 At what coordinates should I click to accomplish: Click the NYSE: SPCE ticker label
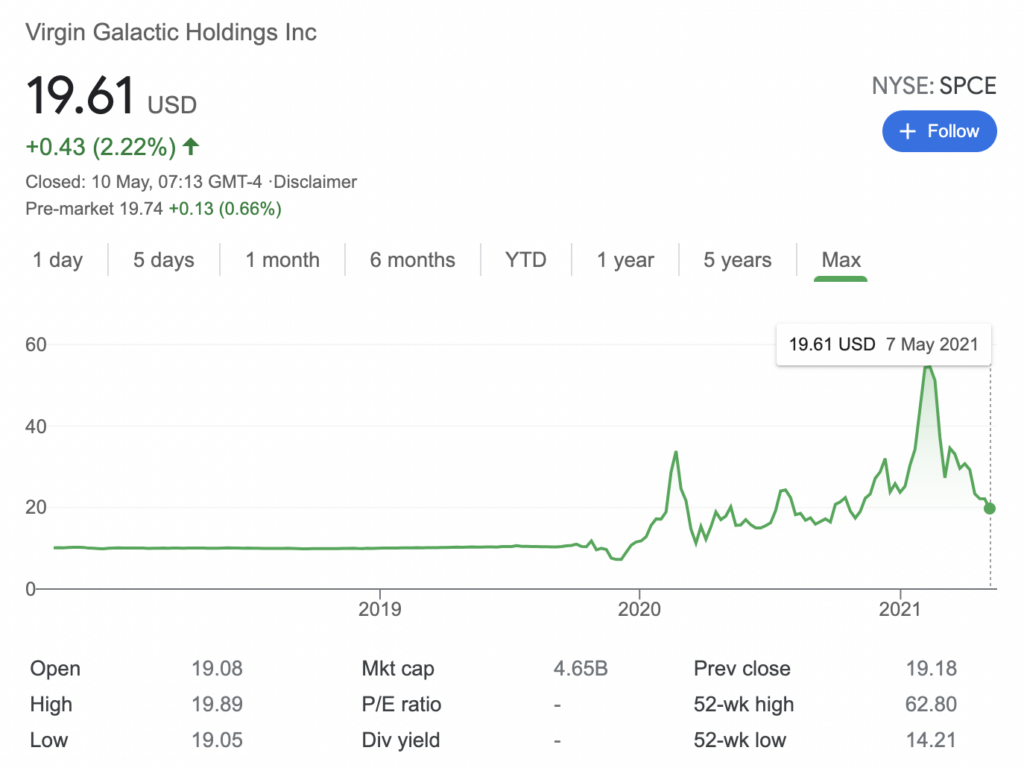[x=934, y=86]
